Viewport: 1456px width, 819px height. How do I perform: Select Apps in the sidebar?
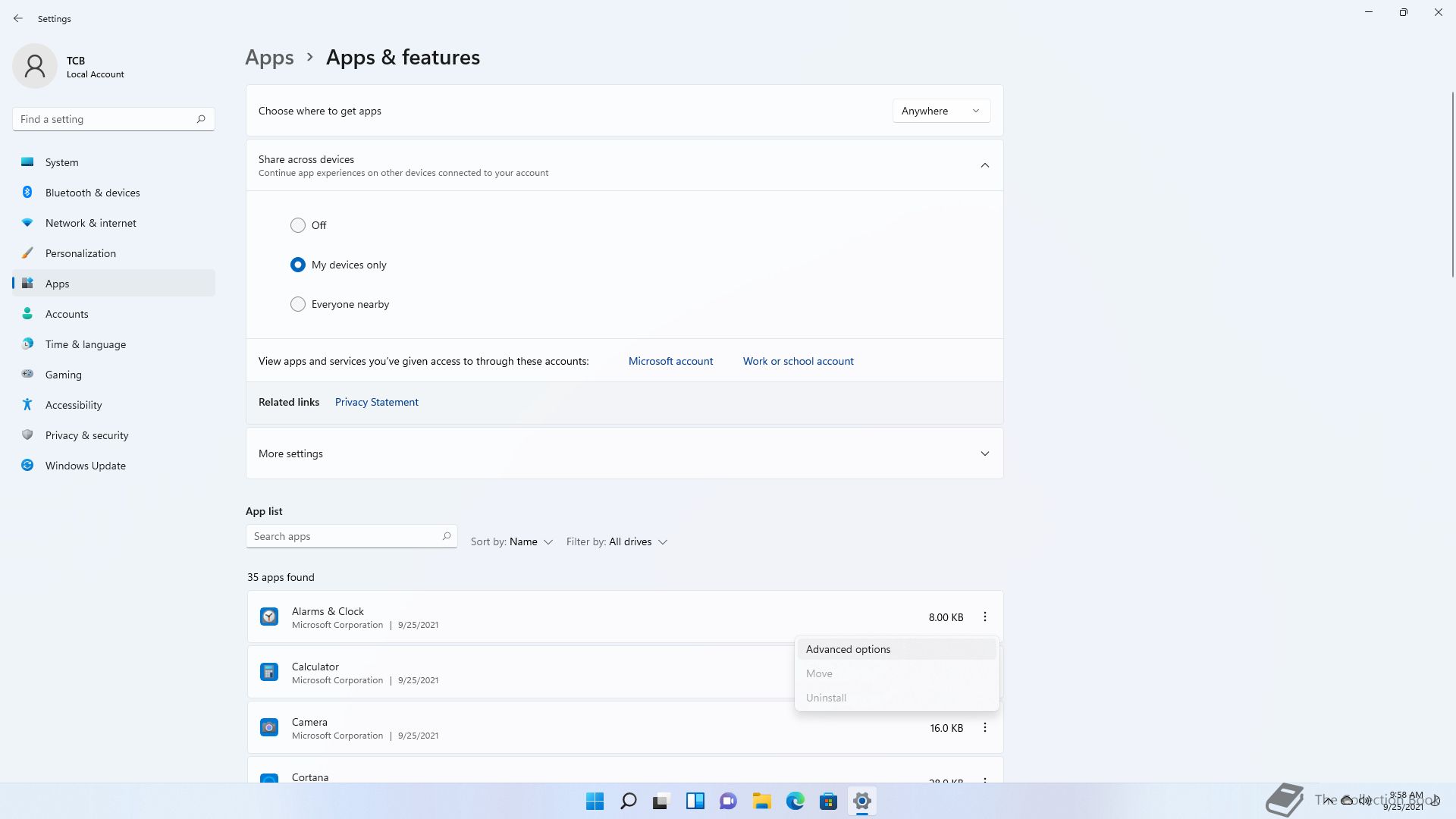(114, 284)
